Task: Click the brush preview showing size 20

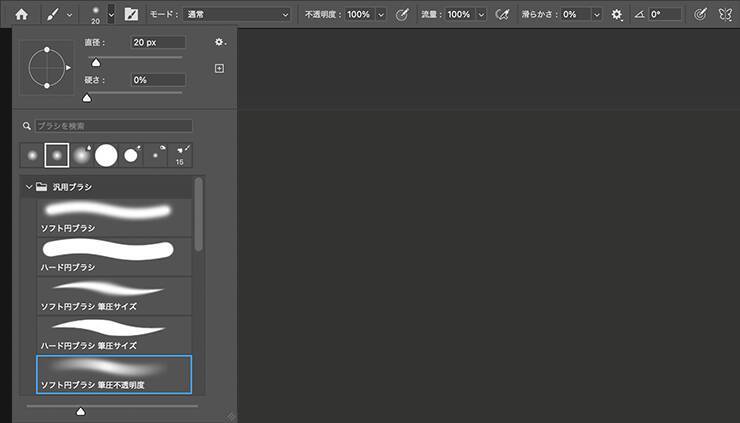Action: 95,14
